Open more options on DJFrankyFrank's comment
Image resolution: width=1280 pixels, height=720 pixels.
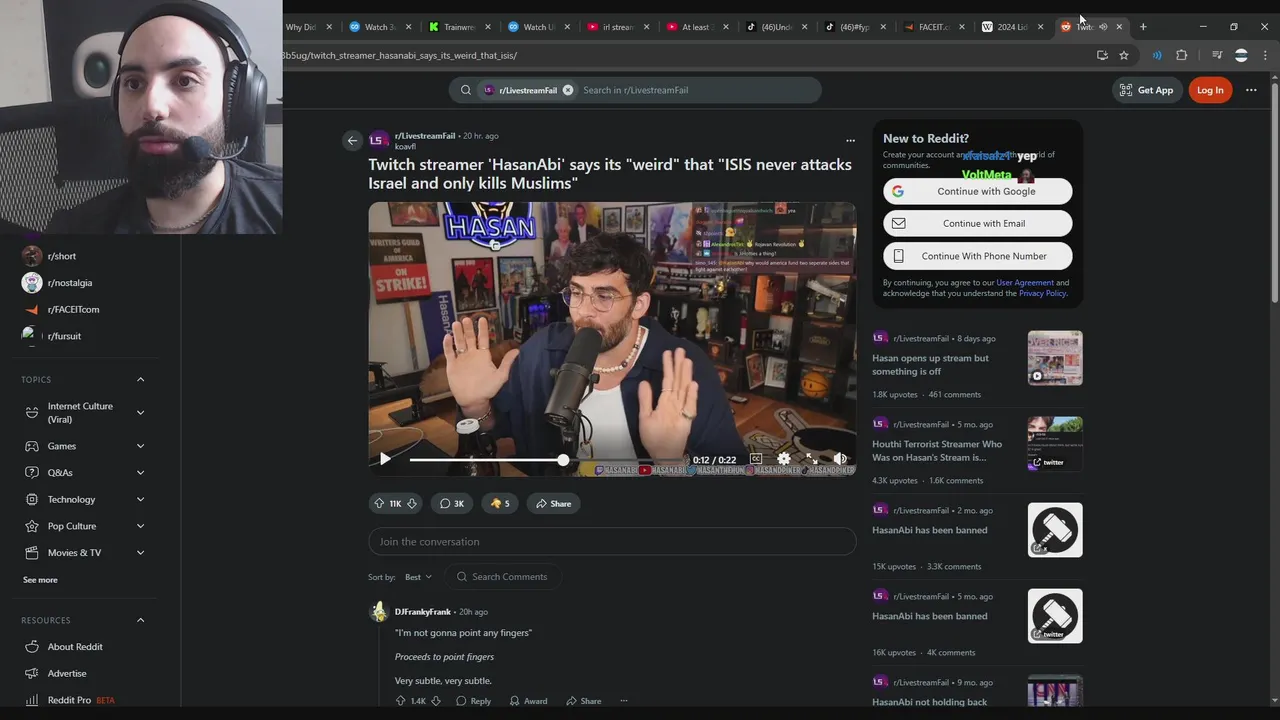click(624, 701)
